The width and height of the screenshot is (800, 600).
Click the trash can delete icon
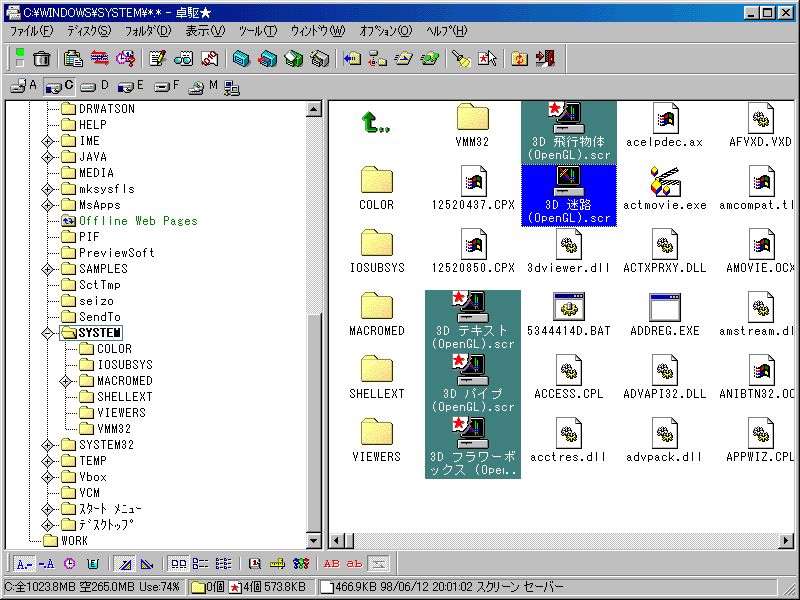[x=42, y=59]
